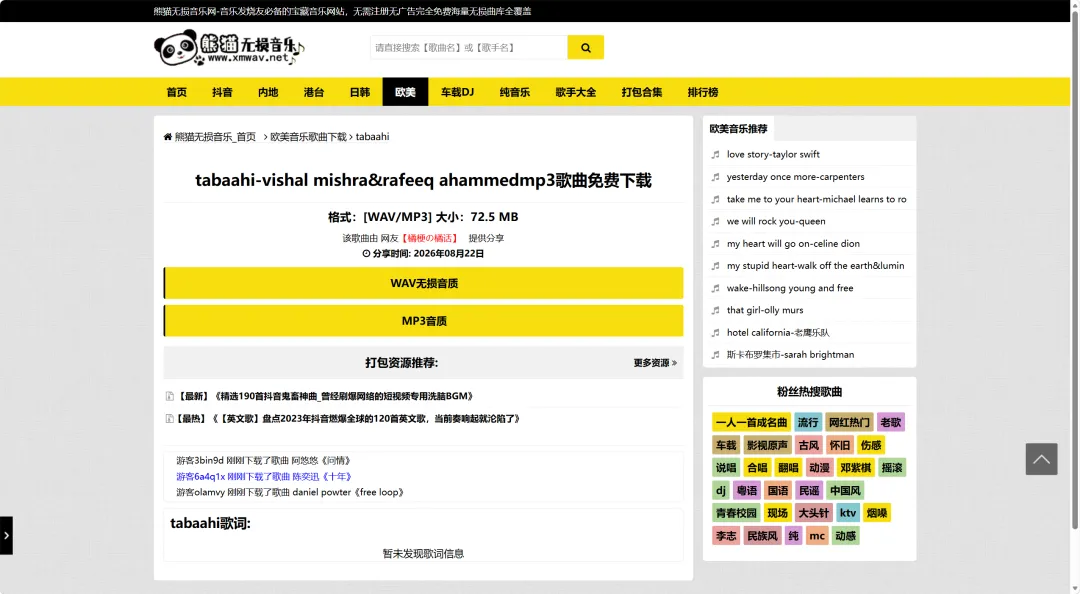Select the 动感 tag
The image size is (1080, 594).
tap(845, 535)
